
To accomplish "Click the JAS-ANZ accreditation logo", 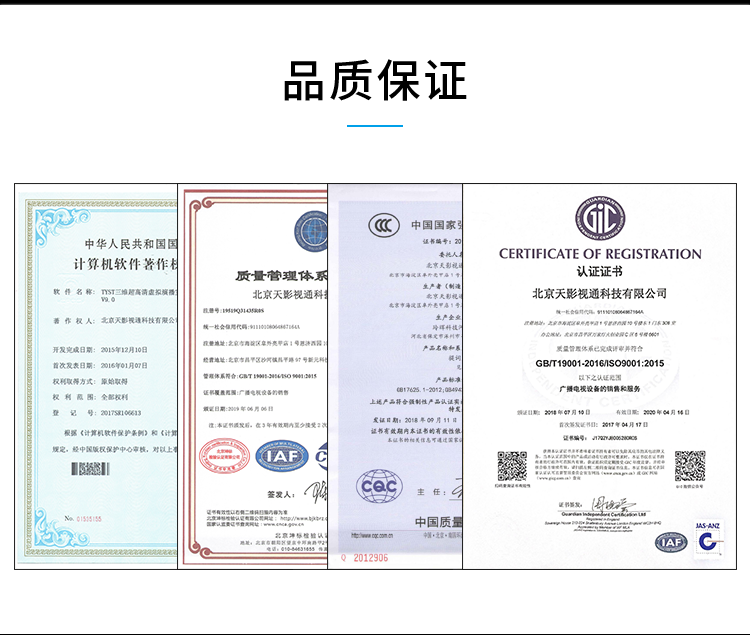I will (707, 538).
